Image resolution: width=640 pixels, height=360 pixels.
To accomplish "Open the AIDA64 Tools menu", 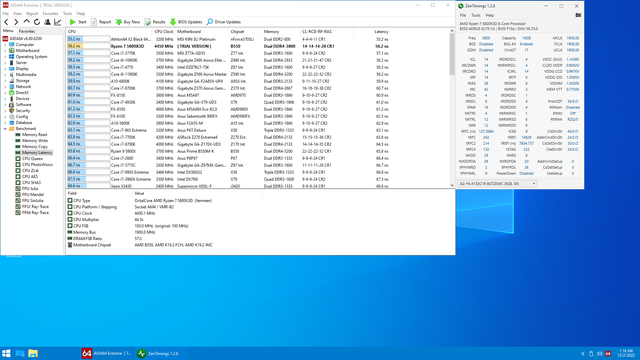I will [67, 13].
